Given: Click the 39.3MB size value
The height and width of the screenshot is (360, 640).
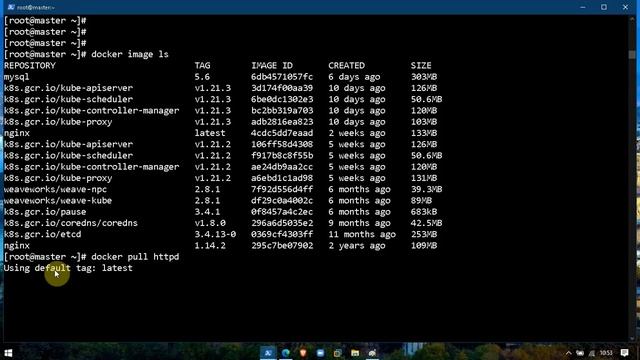Looking at the screenshot, I should tap(427, 189).
